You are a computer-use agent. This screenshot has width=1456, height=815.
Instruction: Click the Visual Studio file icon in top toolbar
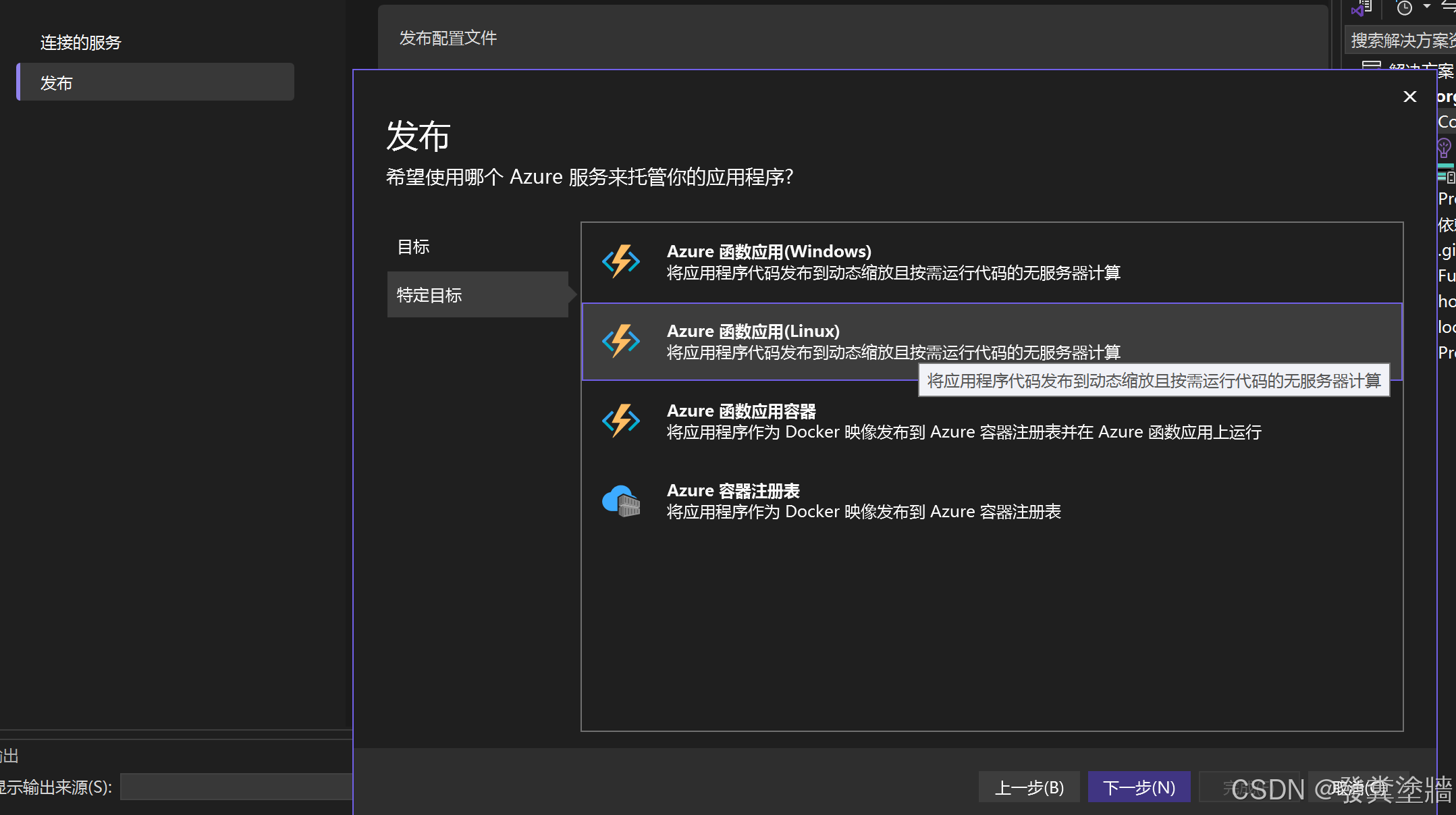point(1361,8)
